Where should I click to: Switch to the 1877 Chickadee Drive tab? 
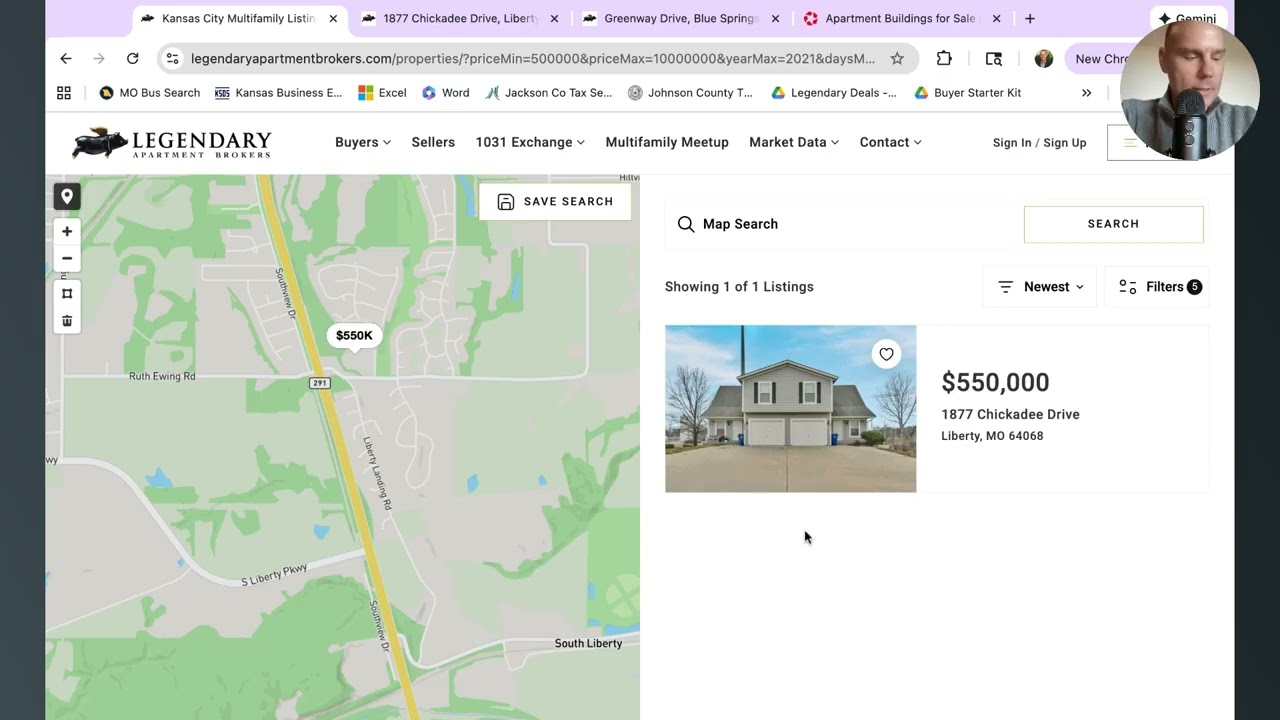(459, 19)
